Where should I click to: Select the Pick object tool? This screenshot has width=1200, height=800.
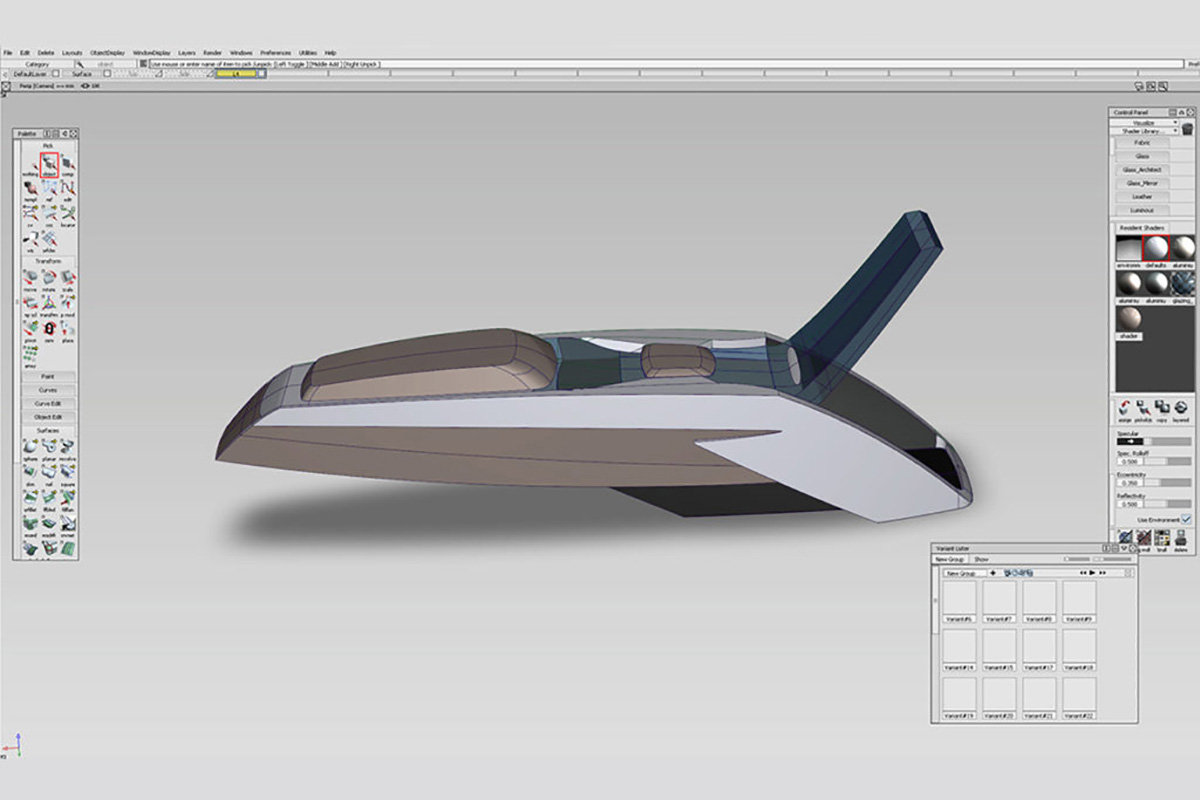pyautogui.click(x=49, y=164)
